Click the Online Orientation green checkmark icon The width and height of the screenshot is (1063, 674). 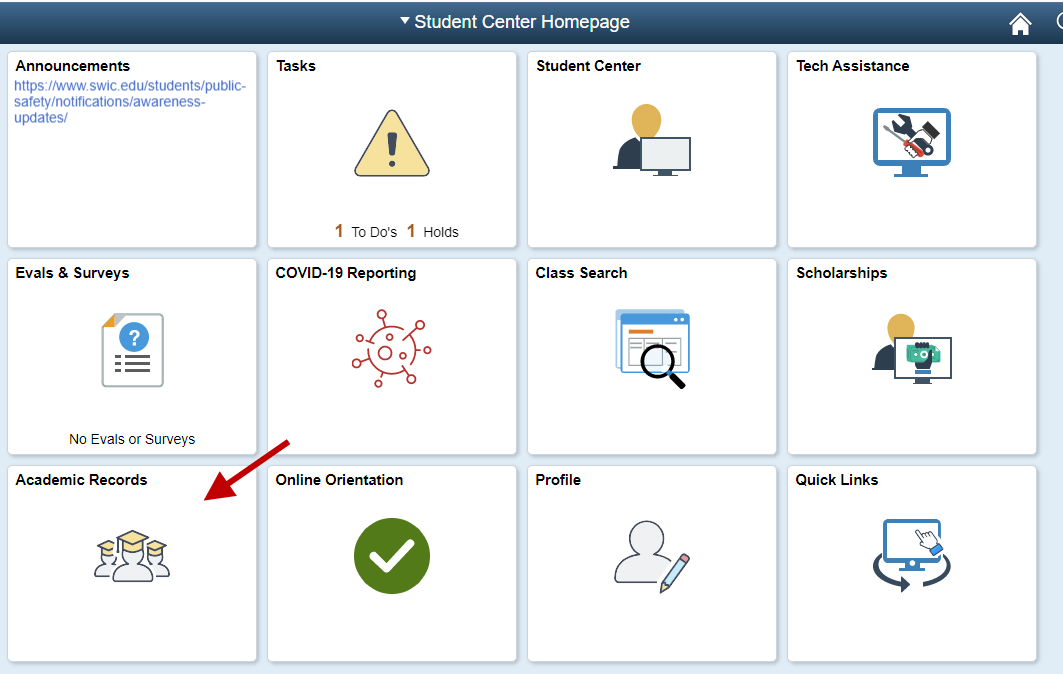pyautogui.click(x=392, y=556)
